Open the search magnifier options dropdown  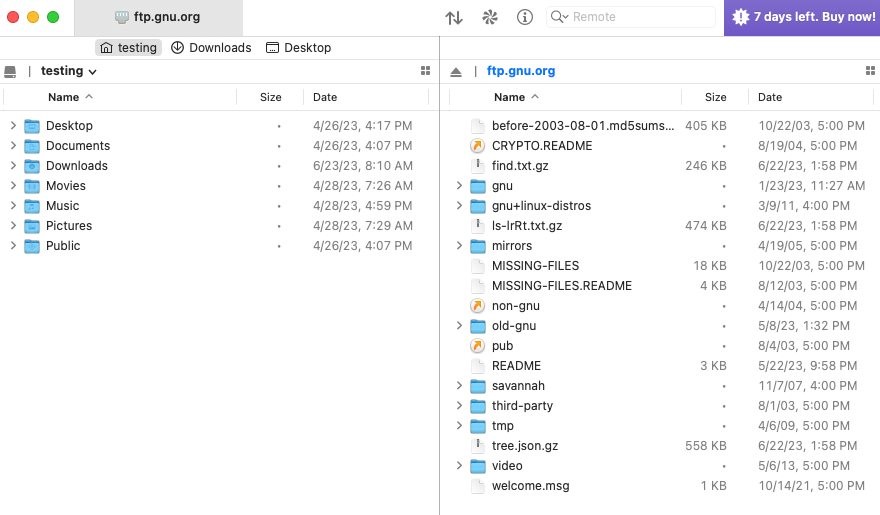(560, 17)
